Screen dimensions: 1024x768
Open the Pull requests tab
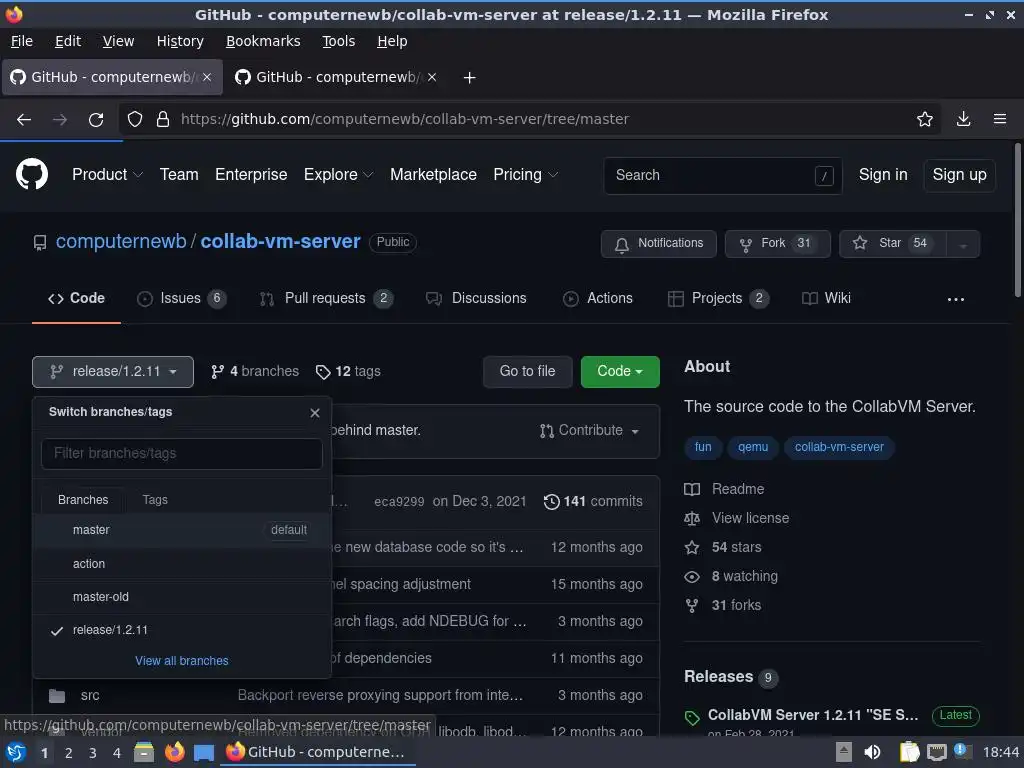coord(325,298)
